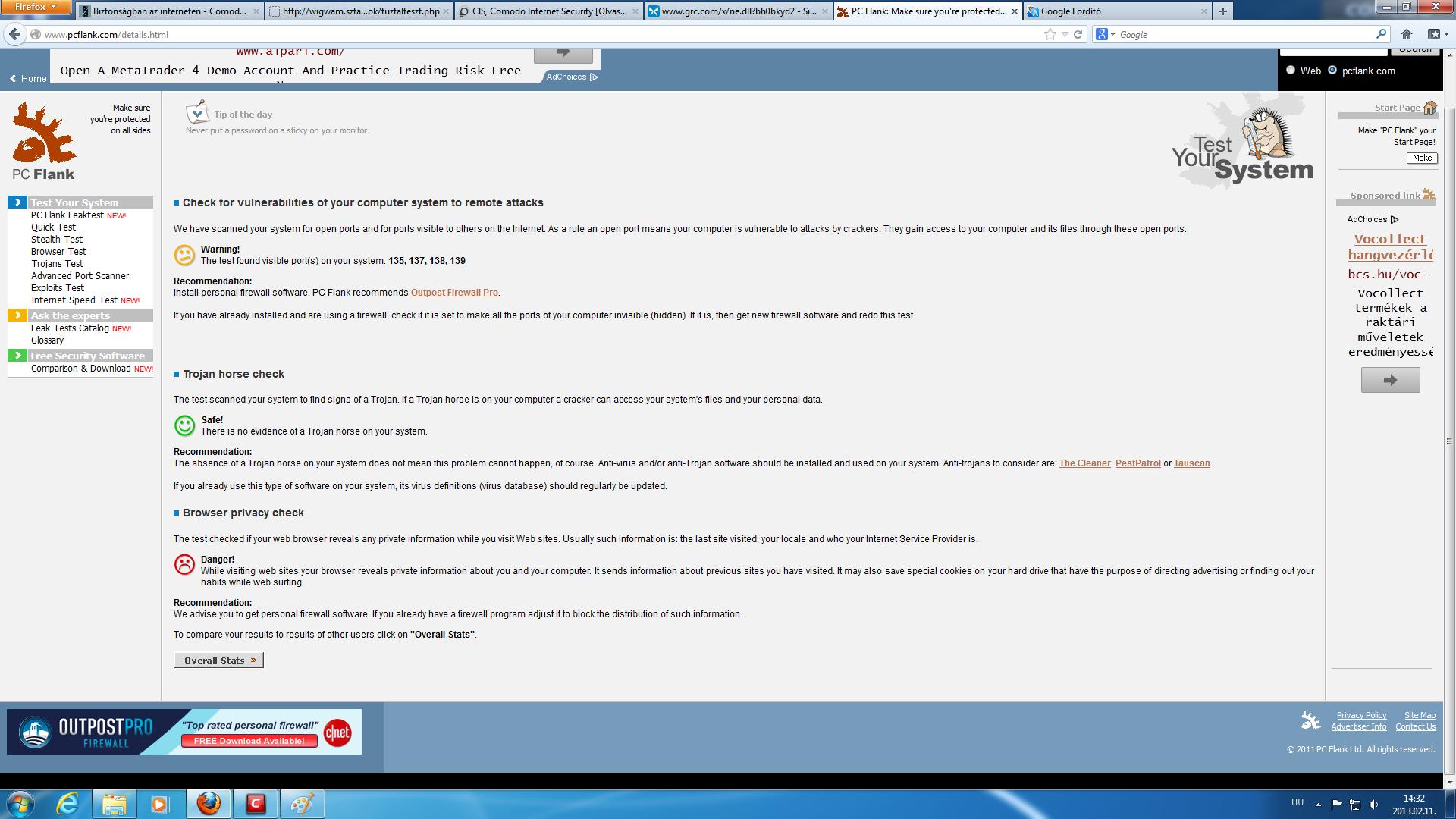Image resolution: width=1456 pixels, height=819 pixels.
Task: Click the PC Flank logo
Action: (43, 142)
